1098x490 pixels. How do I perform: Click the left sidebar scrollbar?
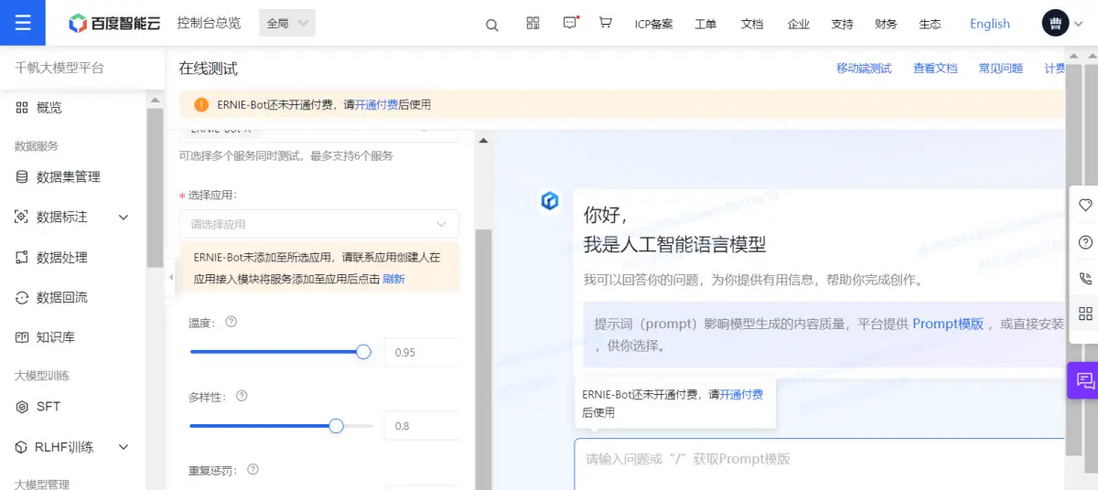click(x=155, y=188)
